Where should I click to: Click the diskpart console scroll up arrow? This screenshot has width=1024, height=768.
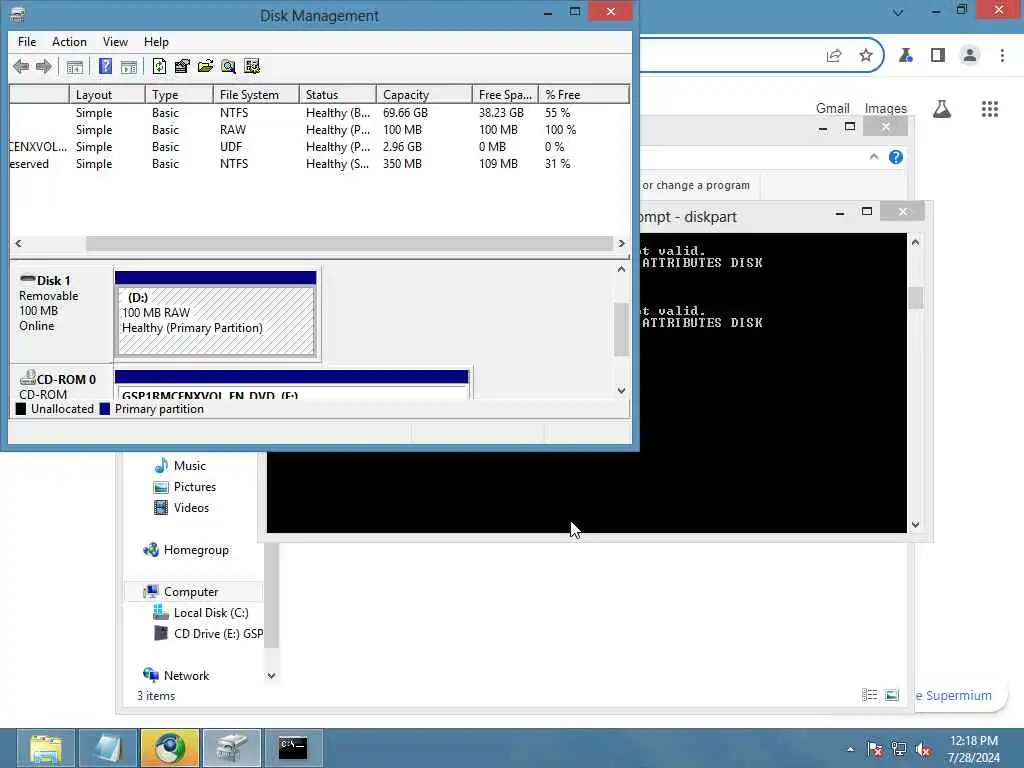point(915,242)
